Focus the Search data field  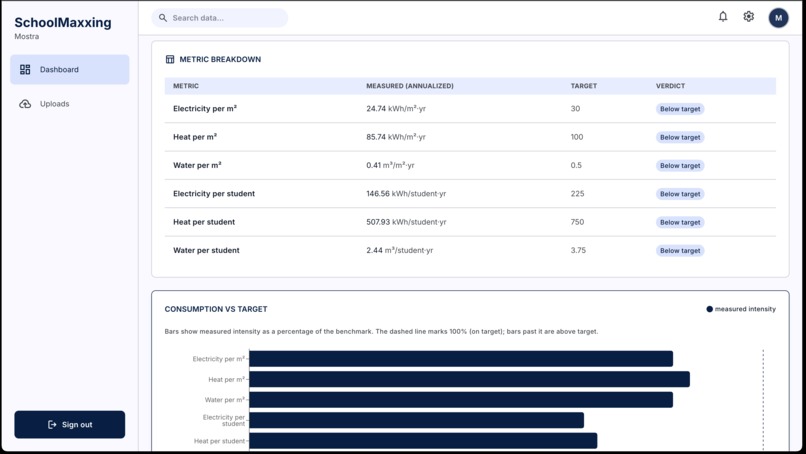click(x=219, y=18)
